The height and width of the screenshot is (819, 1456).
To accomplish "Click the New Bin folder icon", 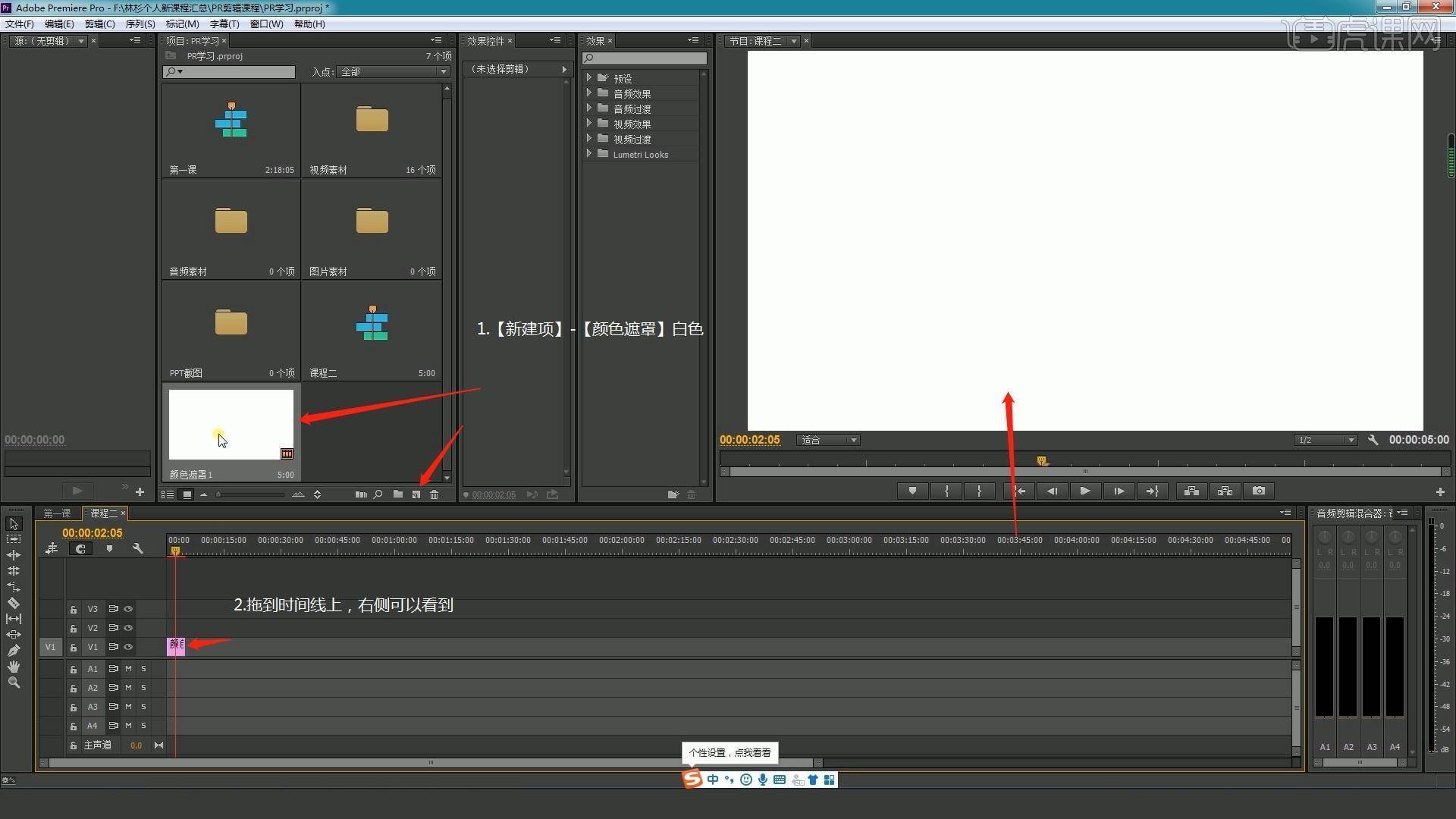I will click(x=398, y=494).
